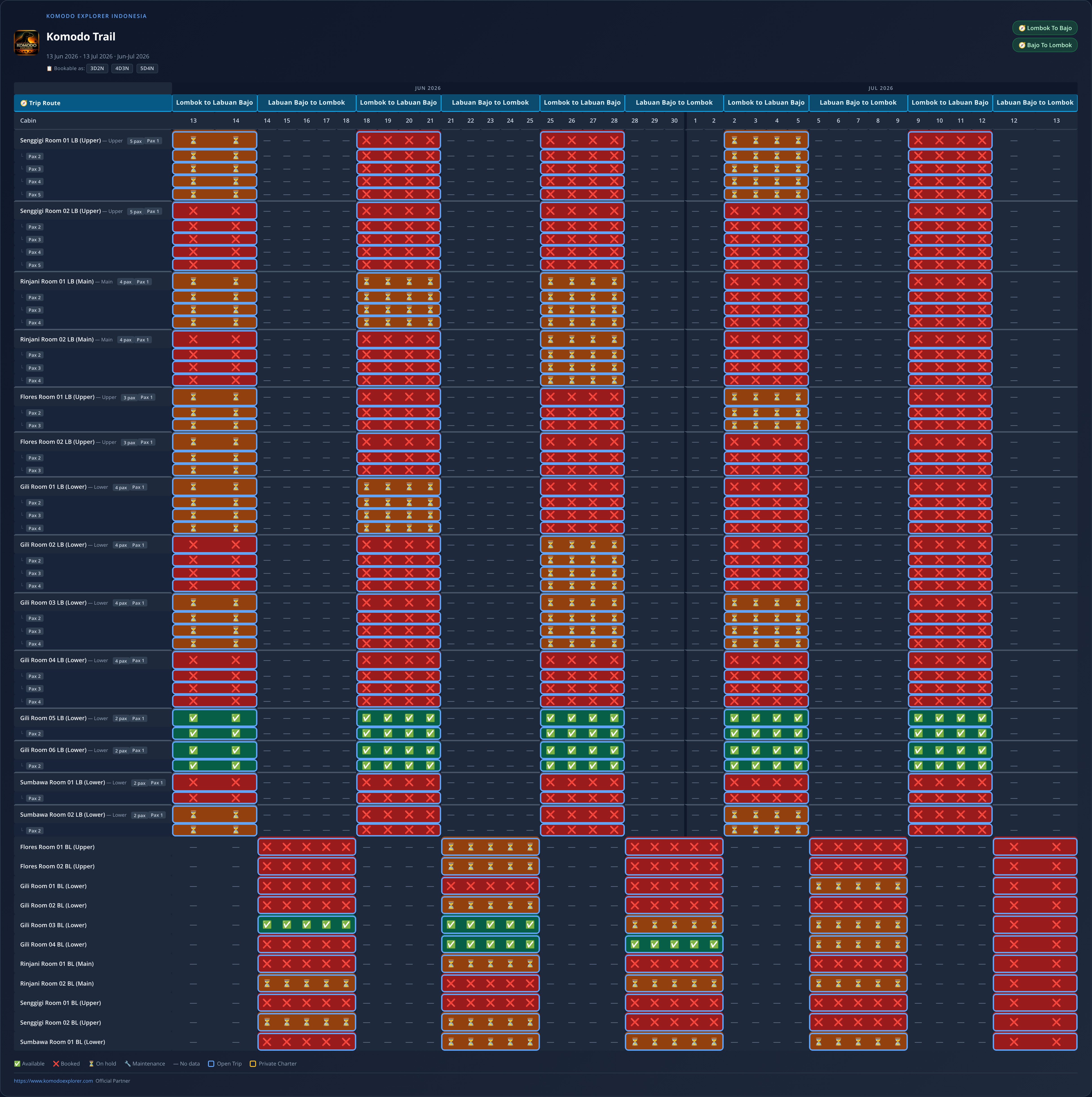1092x1097 pixels.
Task: Select the 5D4N booking badge
Action: click(x=147, y=69)
